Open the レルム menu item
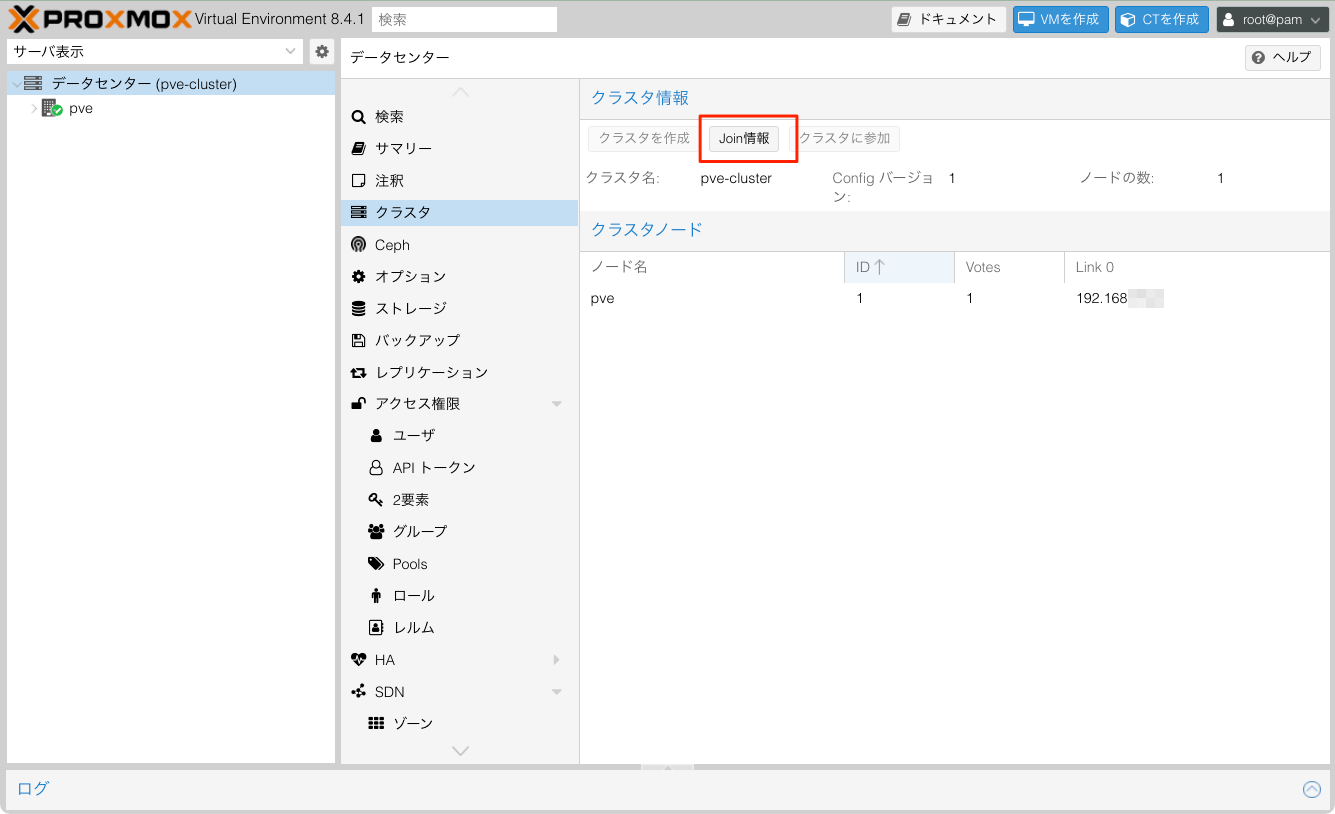1335x814 pixels. [459, 628]
